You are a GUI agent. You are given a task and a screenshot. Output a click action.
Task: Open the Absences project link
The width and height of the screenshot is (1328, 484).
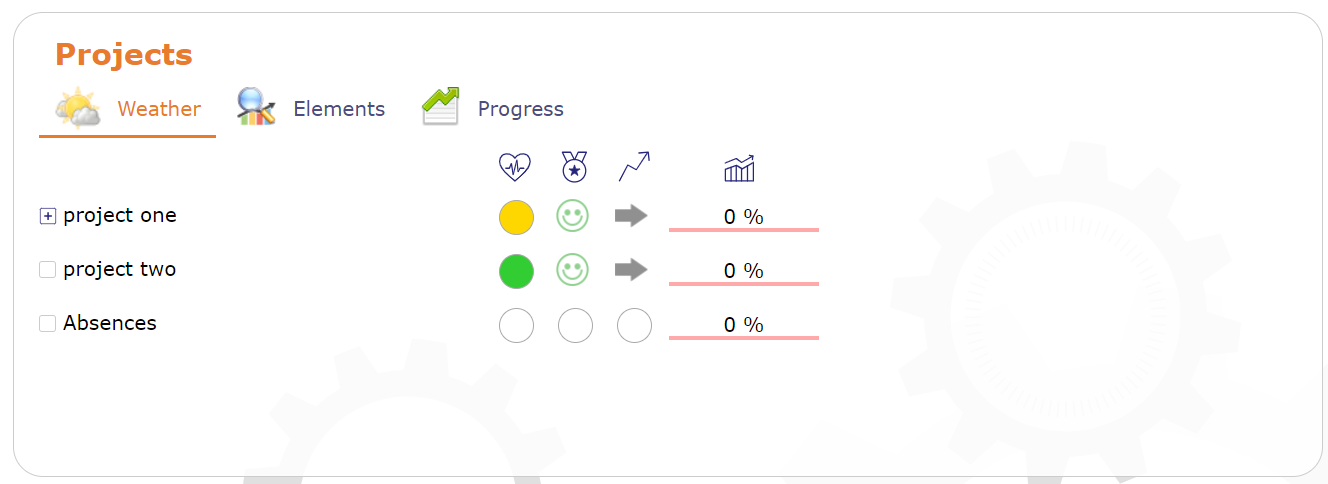pyautogui.click(x=110, y=323)
